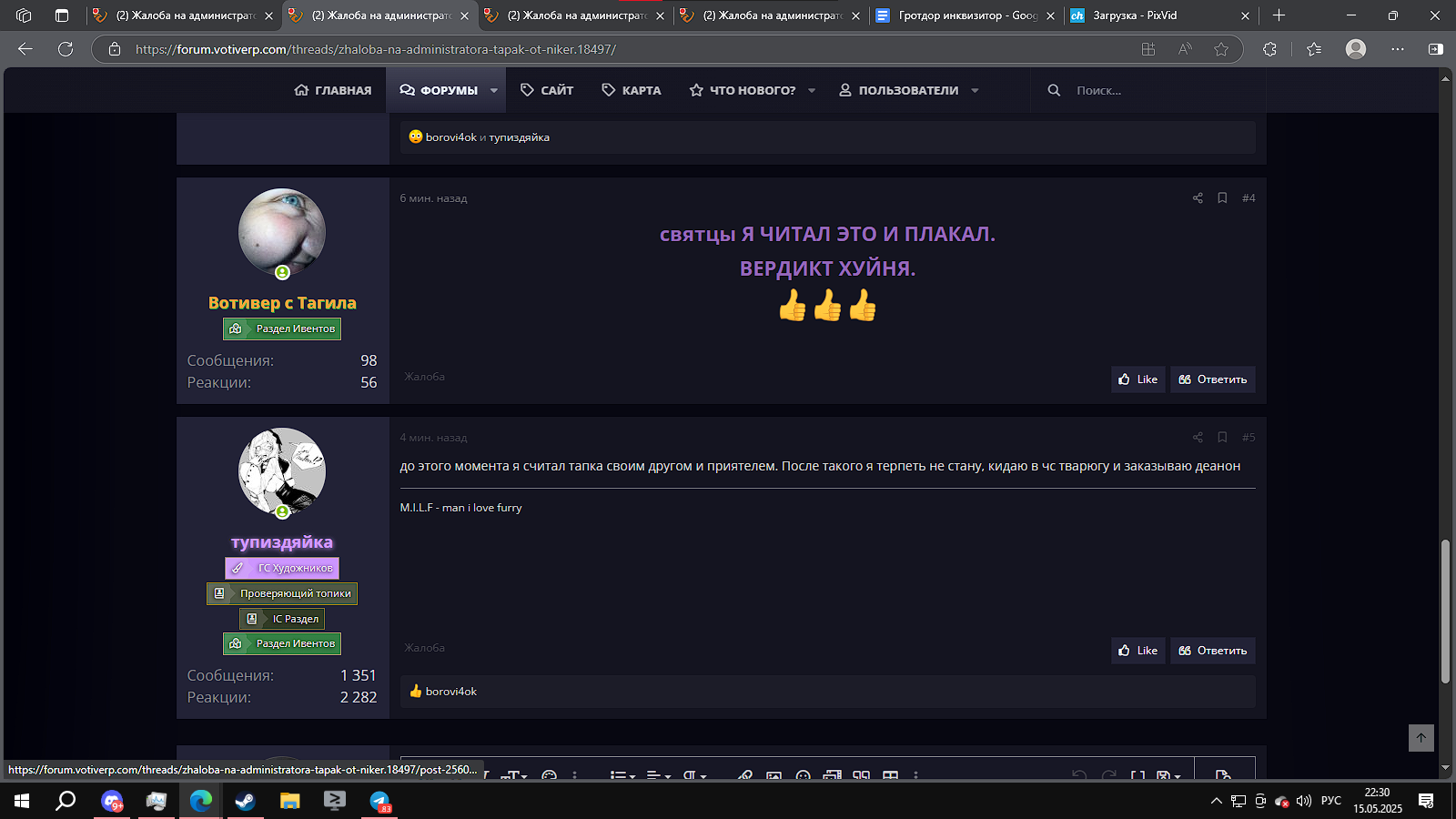Open the Favorites list icon
The image size is (1456, 819).
[x=1314, y=49]
